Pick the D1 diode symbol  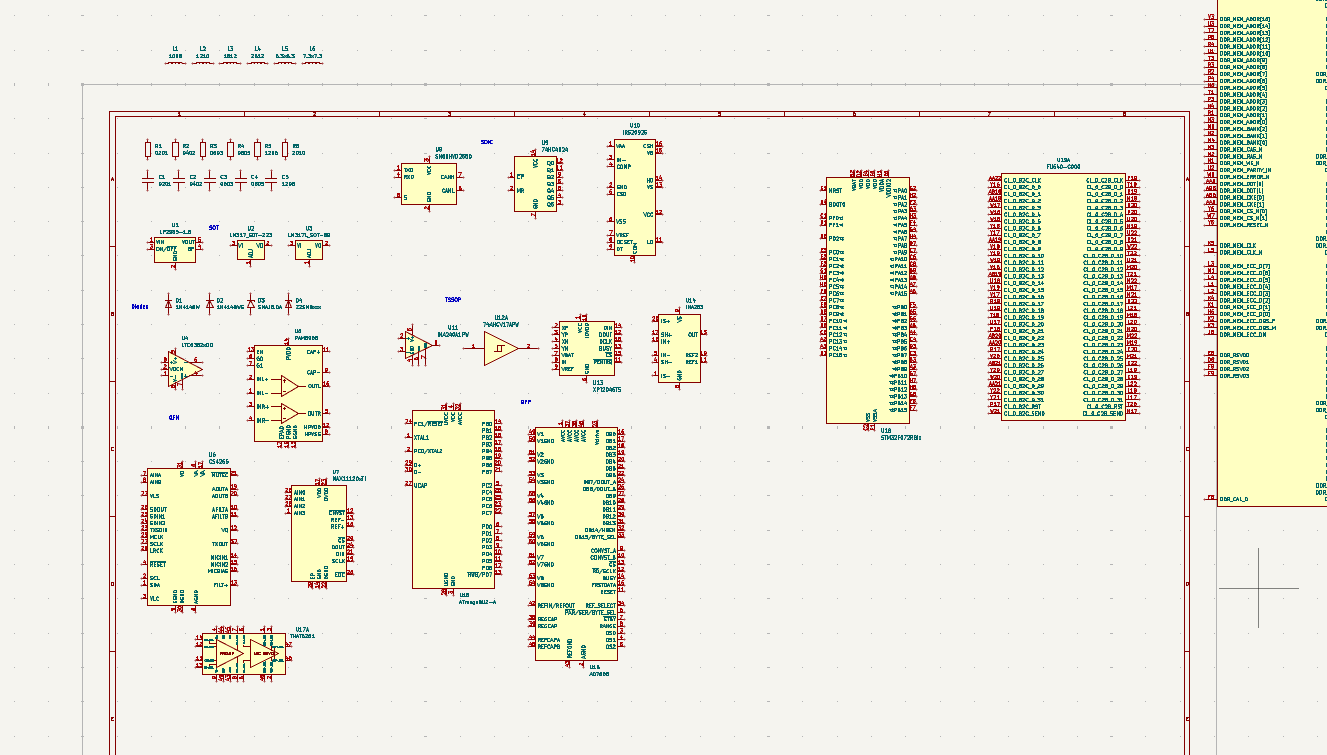(168, 301)
